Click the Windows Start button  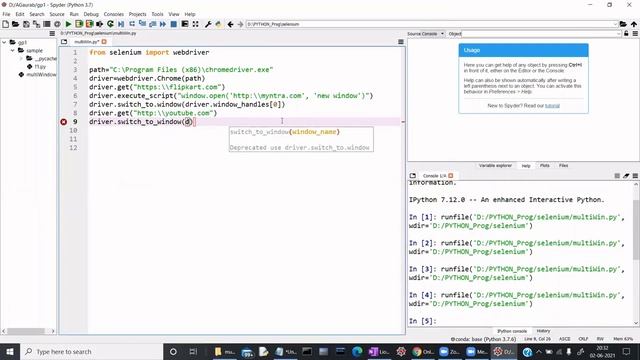(9, 351)
